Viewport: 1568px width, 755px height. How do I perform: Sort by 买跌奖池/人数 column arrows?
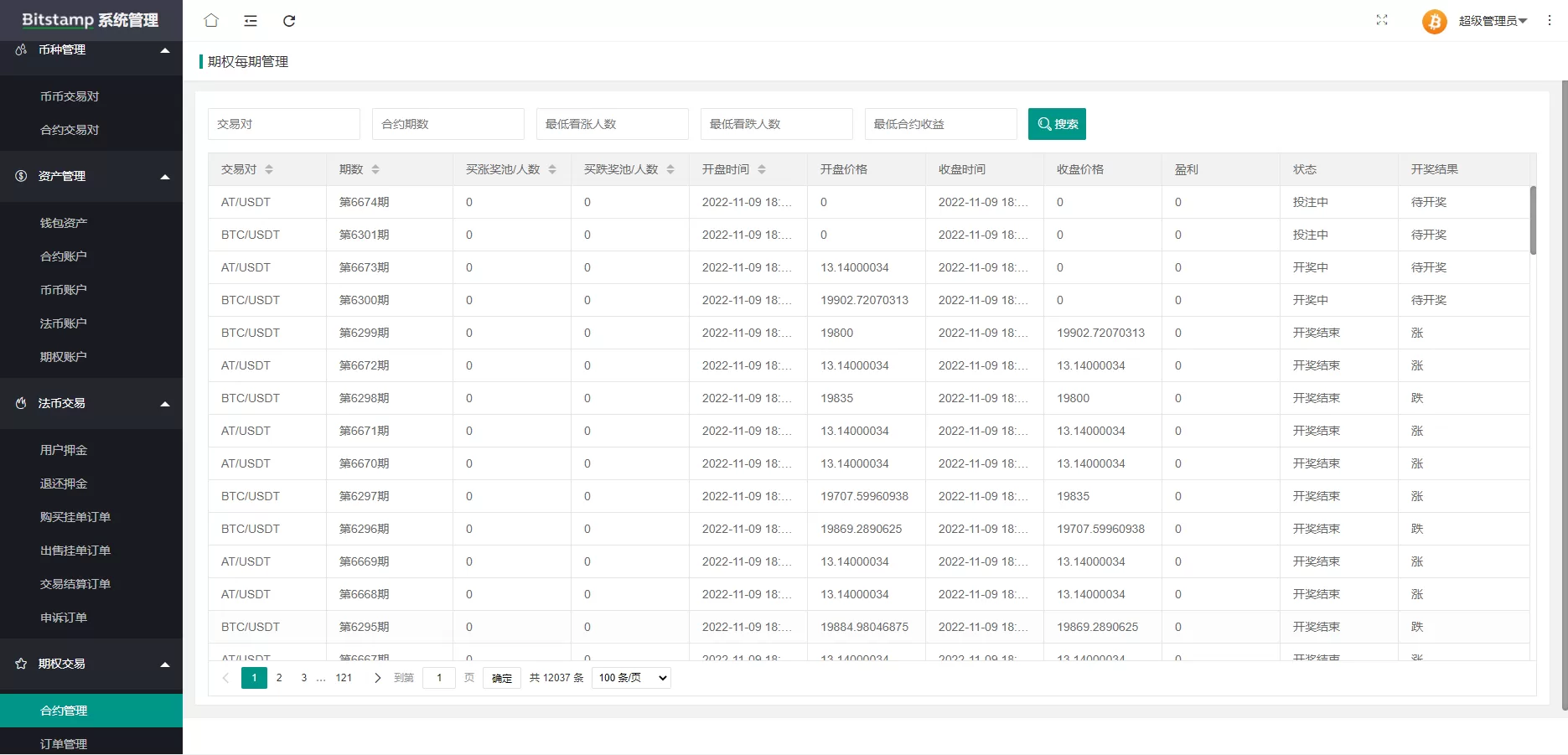tap(670, 169)
